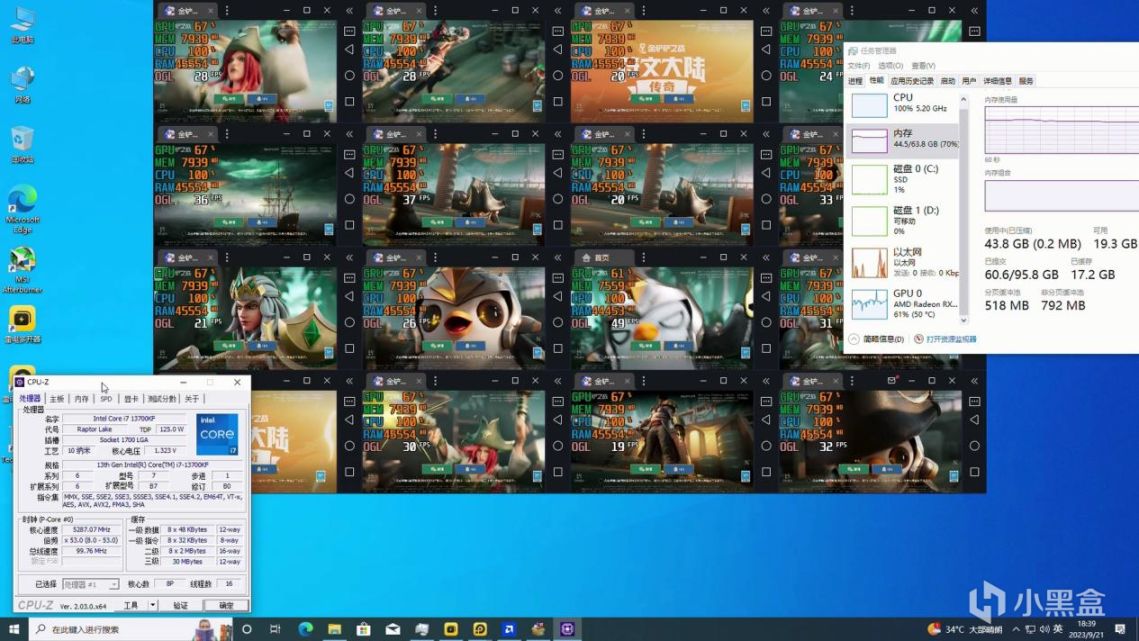This screenshot has width=1139, height=641.
Task: Open the CPU-Z 工具 dropdown arrow
Action: pos(153,605)
